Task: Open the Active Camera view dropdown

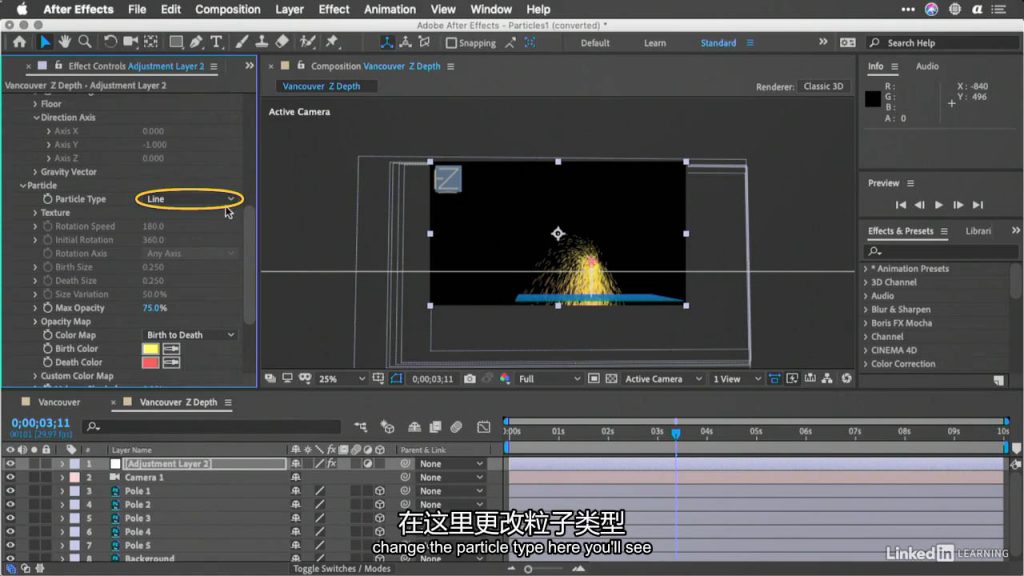Action: 663,379
